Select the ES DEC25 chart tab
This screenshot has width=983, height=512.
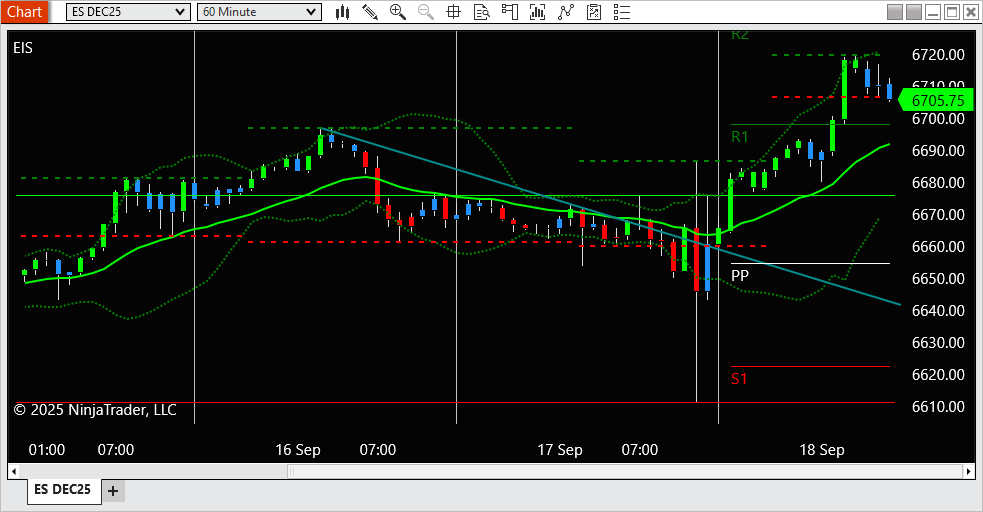coord(63,489)
